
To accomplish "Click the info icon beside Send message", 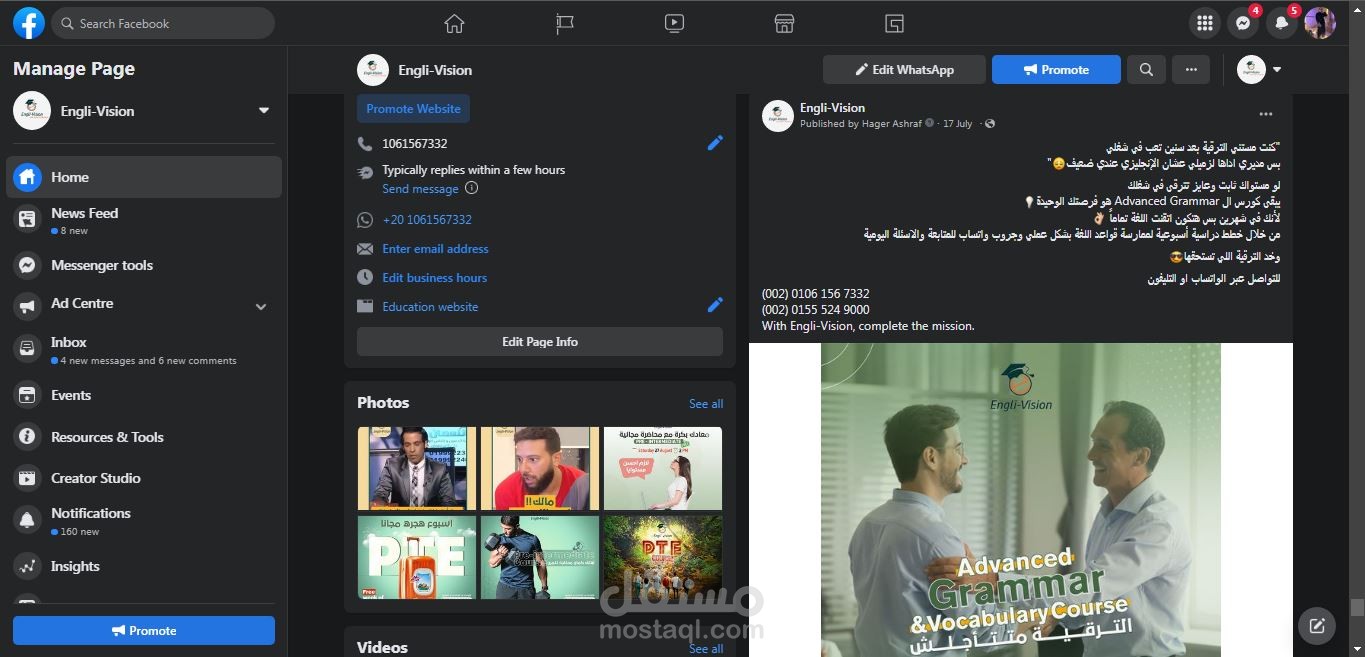I will pyautogui.click(x=472, y=188).
